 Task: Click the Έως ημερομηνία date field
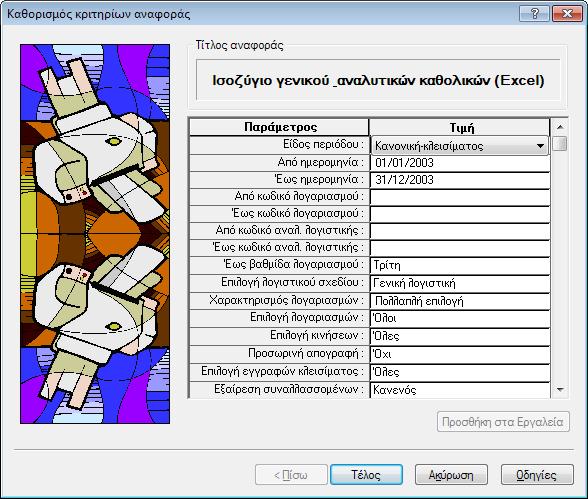(x=460, y=180)
